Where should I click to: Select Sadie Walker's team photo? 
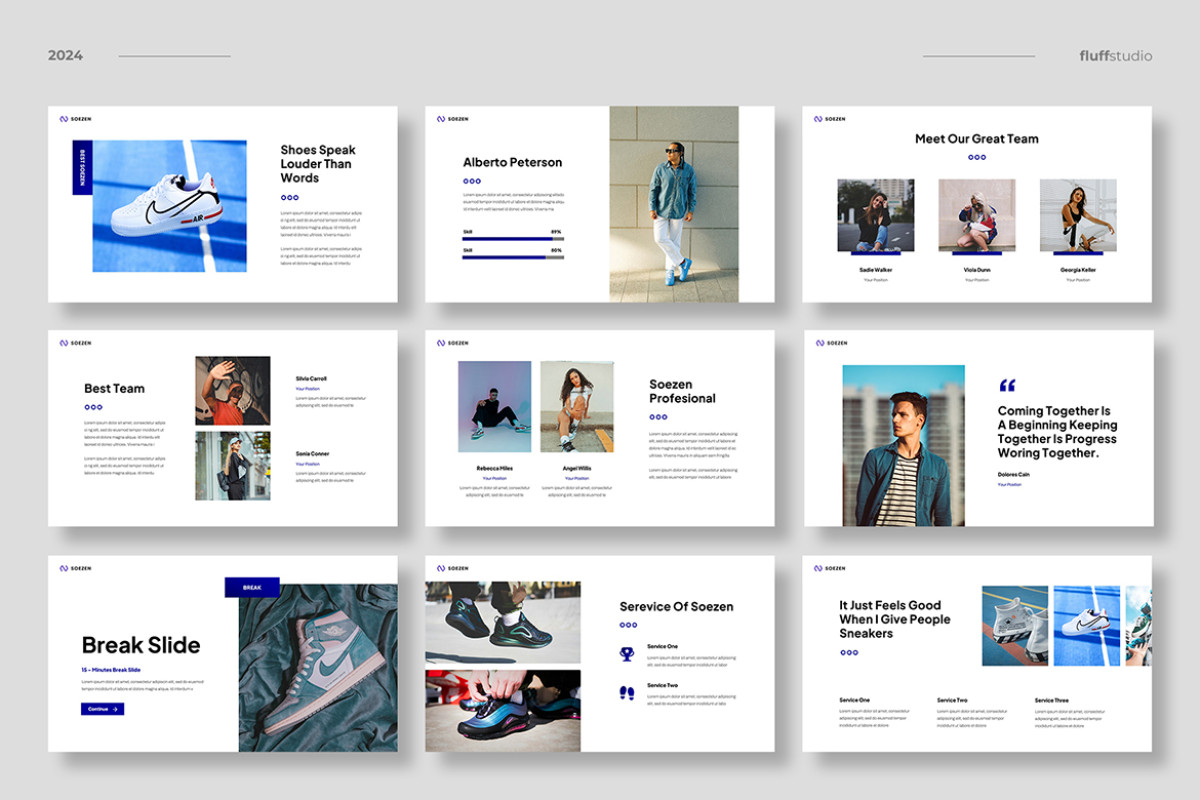tap(876, 214)
